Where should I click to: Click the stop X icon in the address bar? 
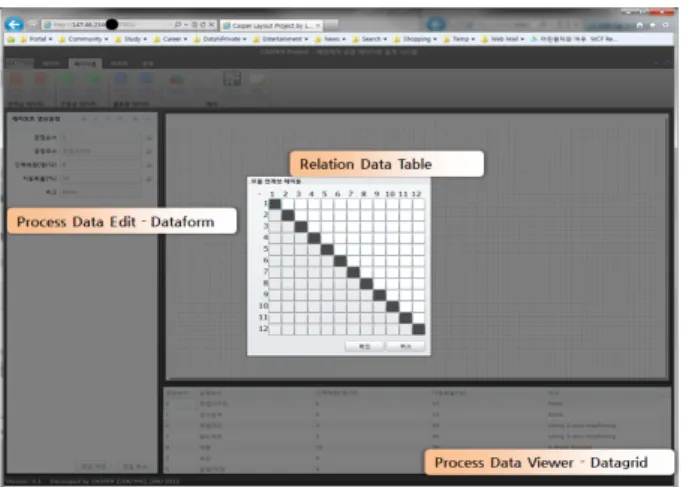211,25
